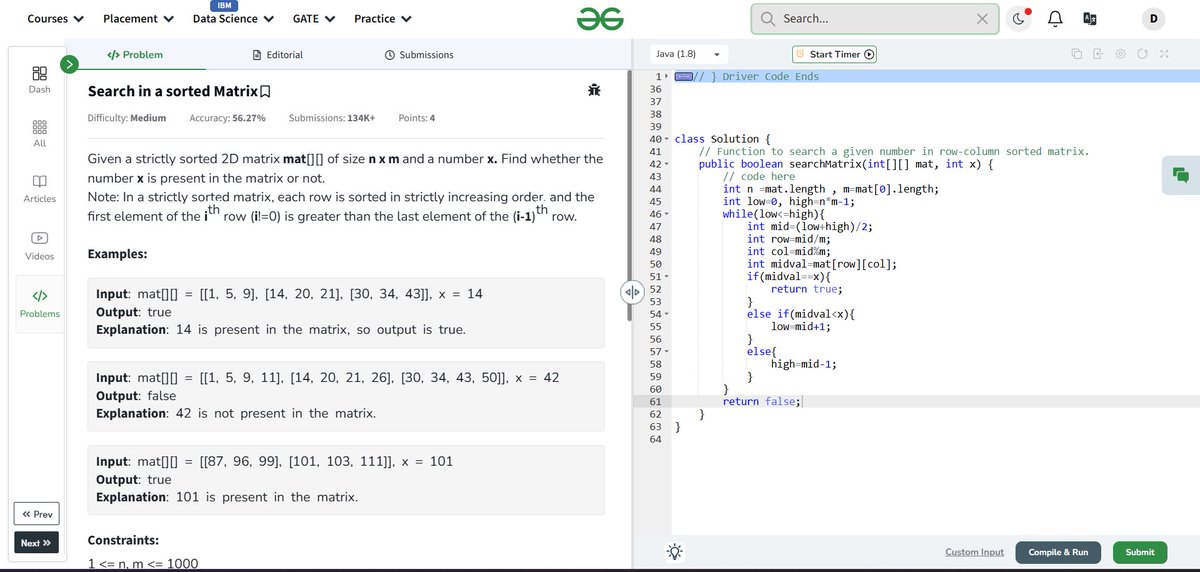Click the 'Examples:' heading
1200x572 pixels.
point(117,254)
